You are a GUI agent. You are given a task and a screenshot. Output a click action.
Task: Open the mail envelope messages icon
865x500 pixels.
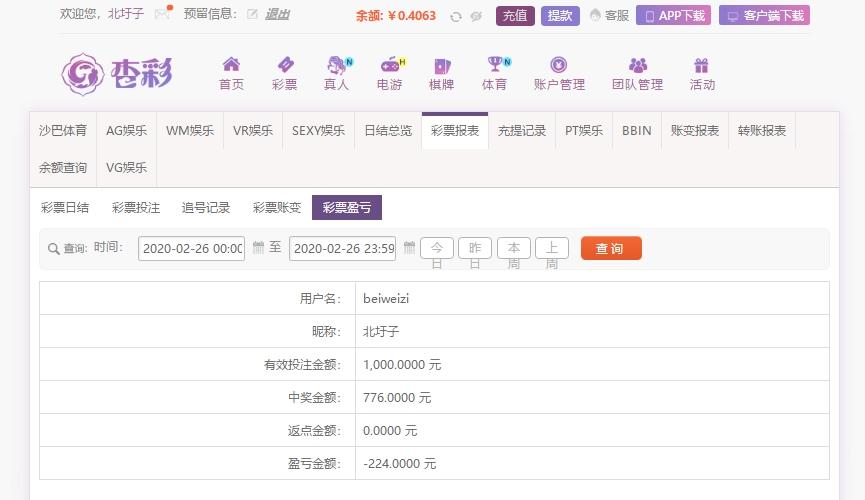click(x=162, y=15)
